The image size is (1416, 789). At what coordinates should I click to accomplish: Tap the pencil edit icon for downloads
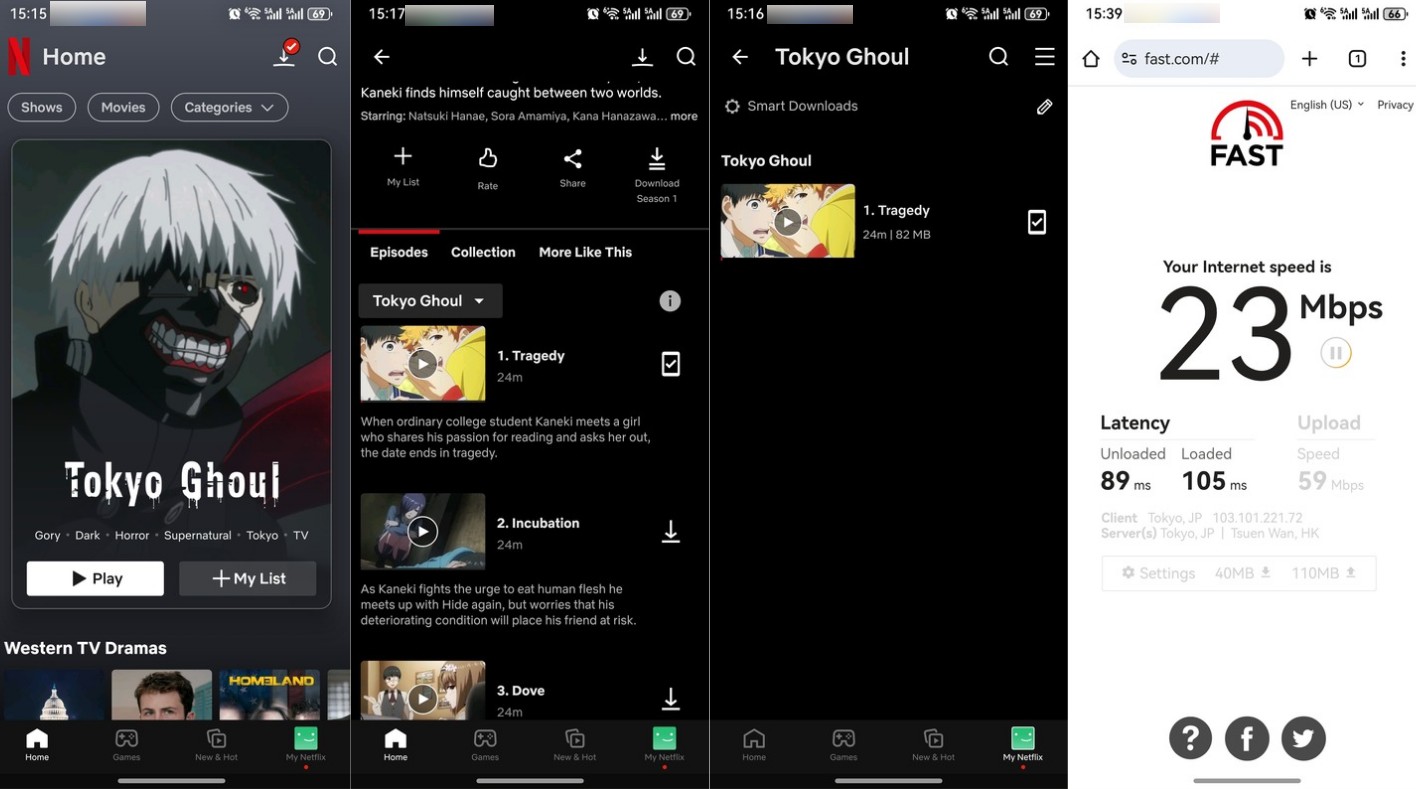coord(1044,106)
